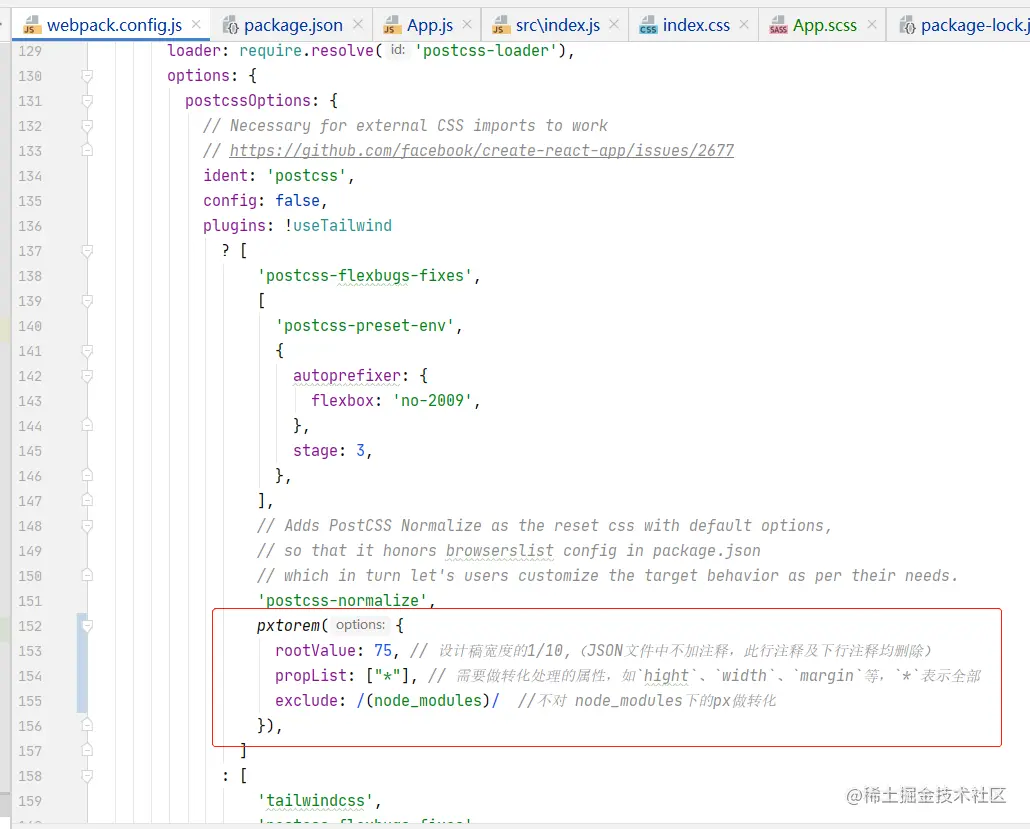Click the JS file icon on webpack.config.js tab
This screenshot has width=1030, height=829.
[31, 25]
